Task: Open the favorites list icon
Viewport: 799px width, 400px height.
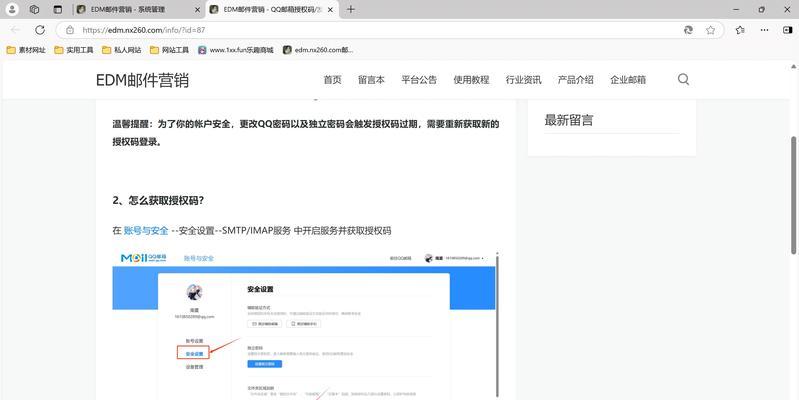Action: (740, 30)
